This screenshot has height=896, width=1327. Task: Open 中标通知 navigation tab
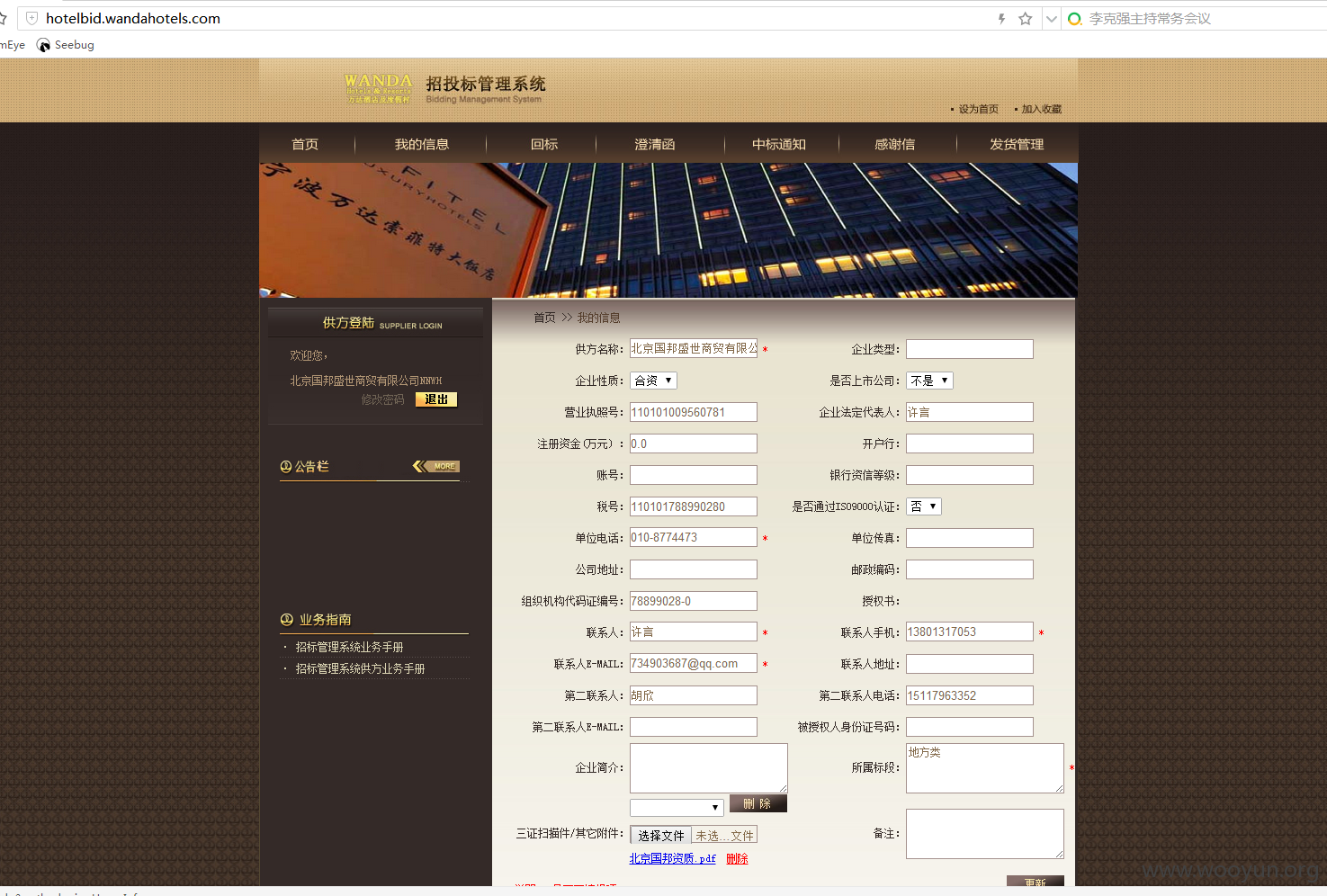click(x=779, y=144)
